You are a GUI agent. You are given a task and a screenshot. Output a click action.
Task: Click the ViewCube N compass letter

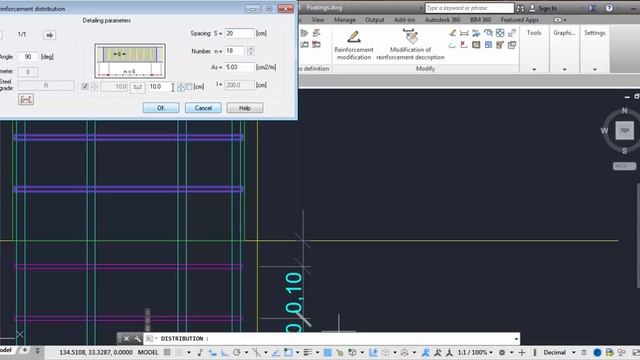[624, 111]
